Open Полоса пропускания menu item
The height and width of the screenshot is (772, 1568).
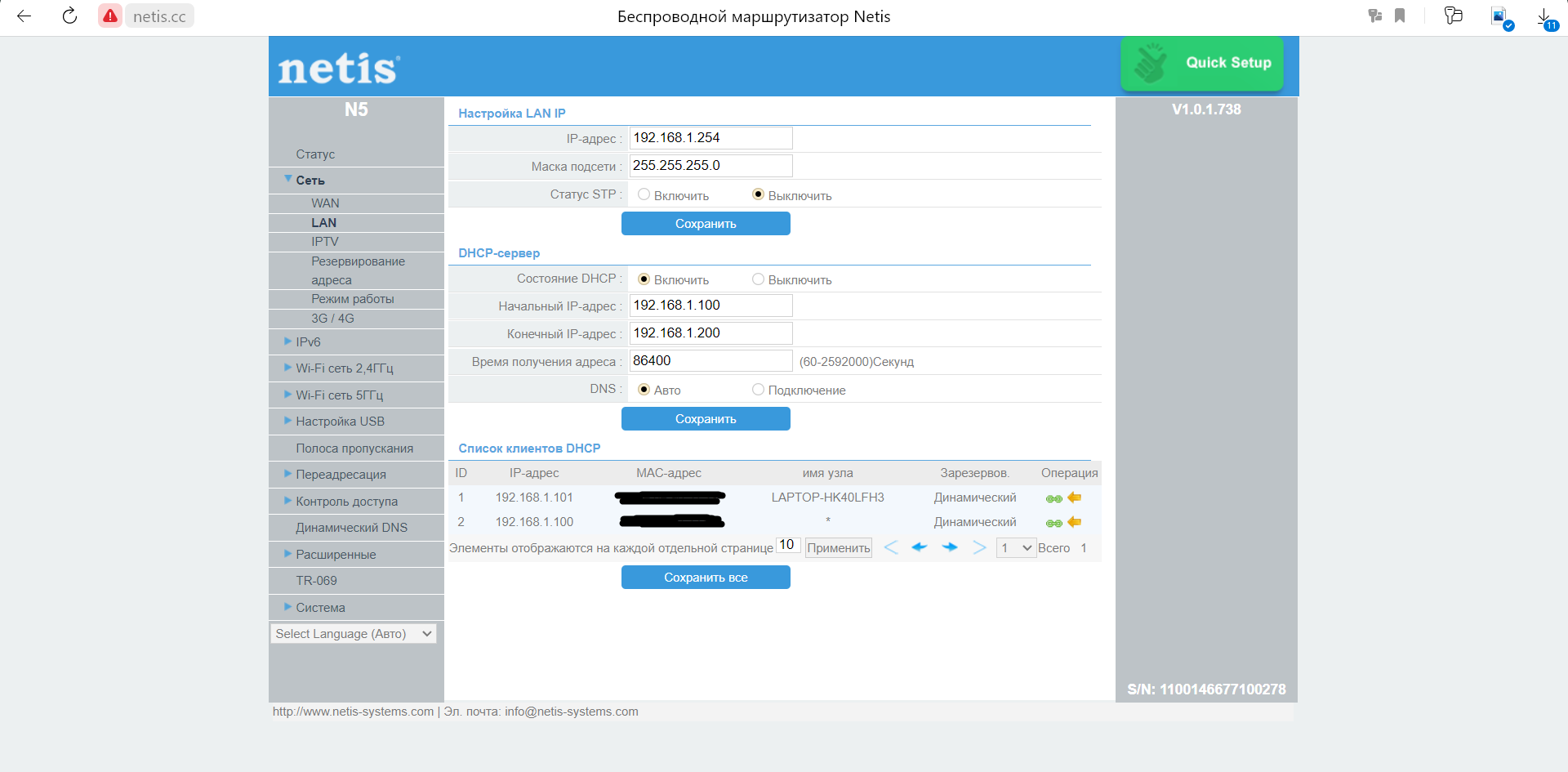pos(354,448)
